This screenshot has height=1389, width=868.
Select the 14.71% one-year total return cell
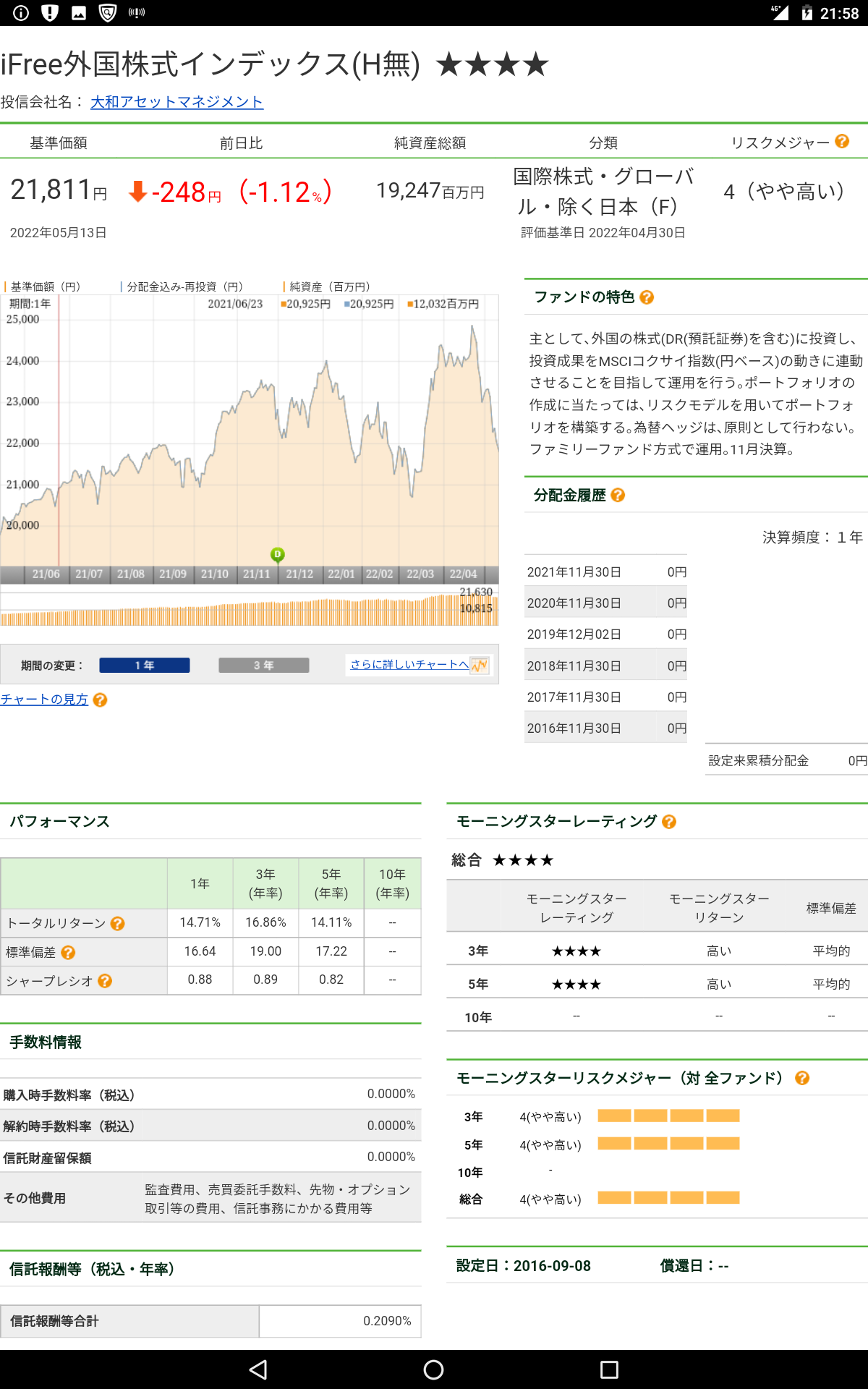click(x=200, y=923)
